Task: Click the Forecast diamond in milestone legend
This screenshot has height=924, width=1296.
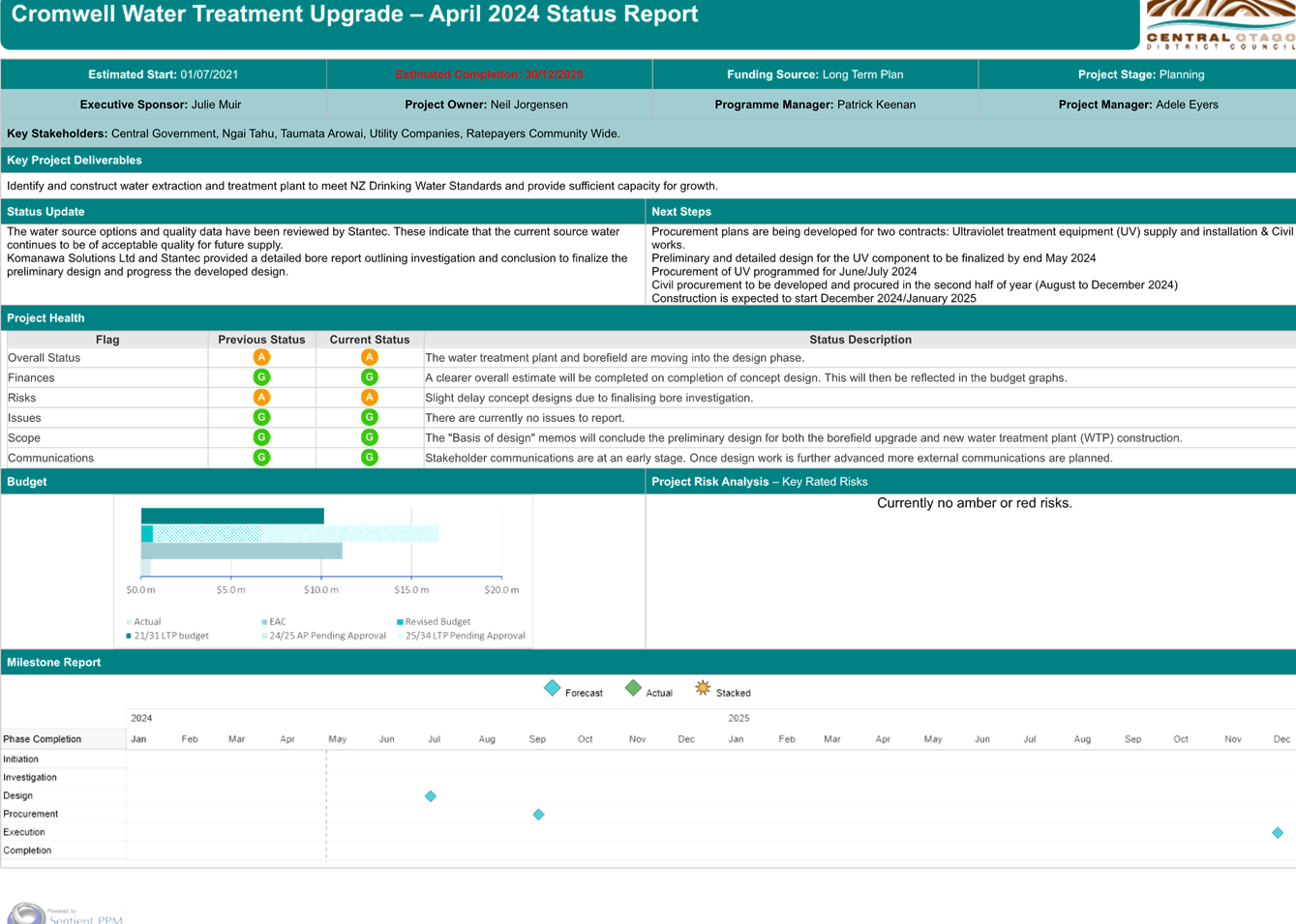Action: pos(552,688)
